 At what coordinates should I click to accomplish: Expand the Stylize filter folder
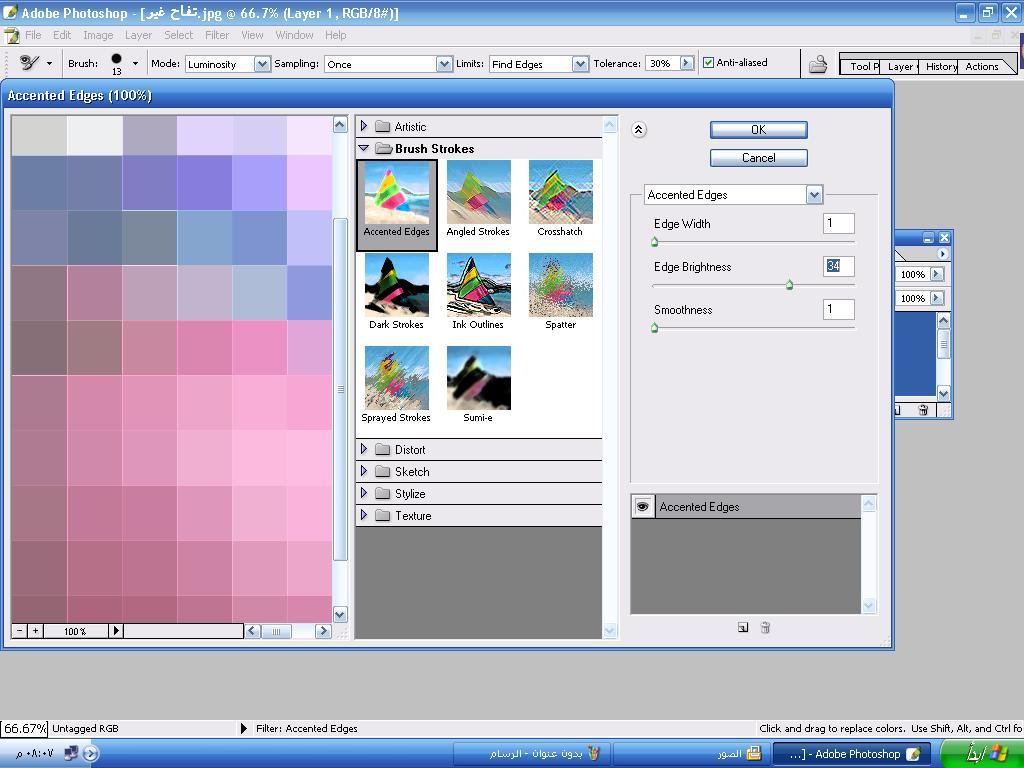click(364, 493)
